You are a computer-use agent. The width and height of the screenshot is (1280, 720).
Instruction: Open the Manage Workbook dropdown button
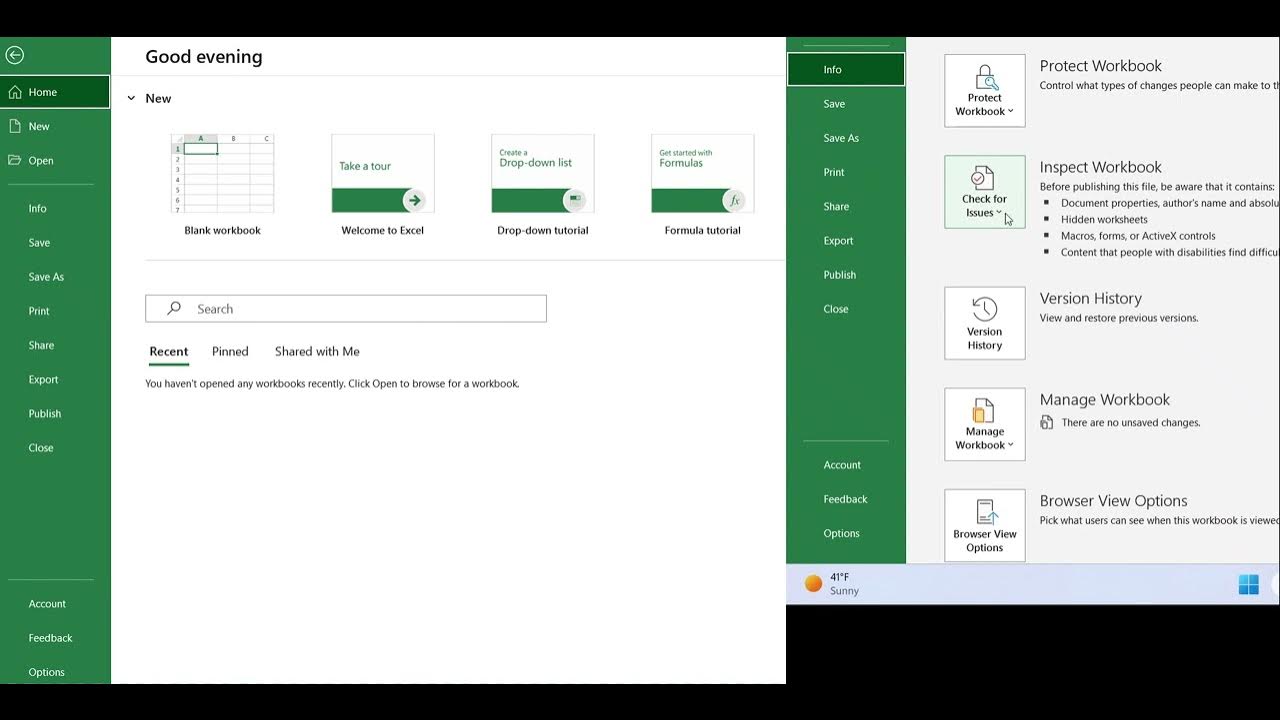click(985, 425)
